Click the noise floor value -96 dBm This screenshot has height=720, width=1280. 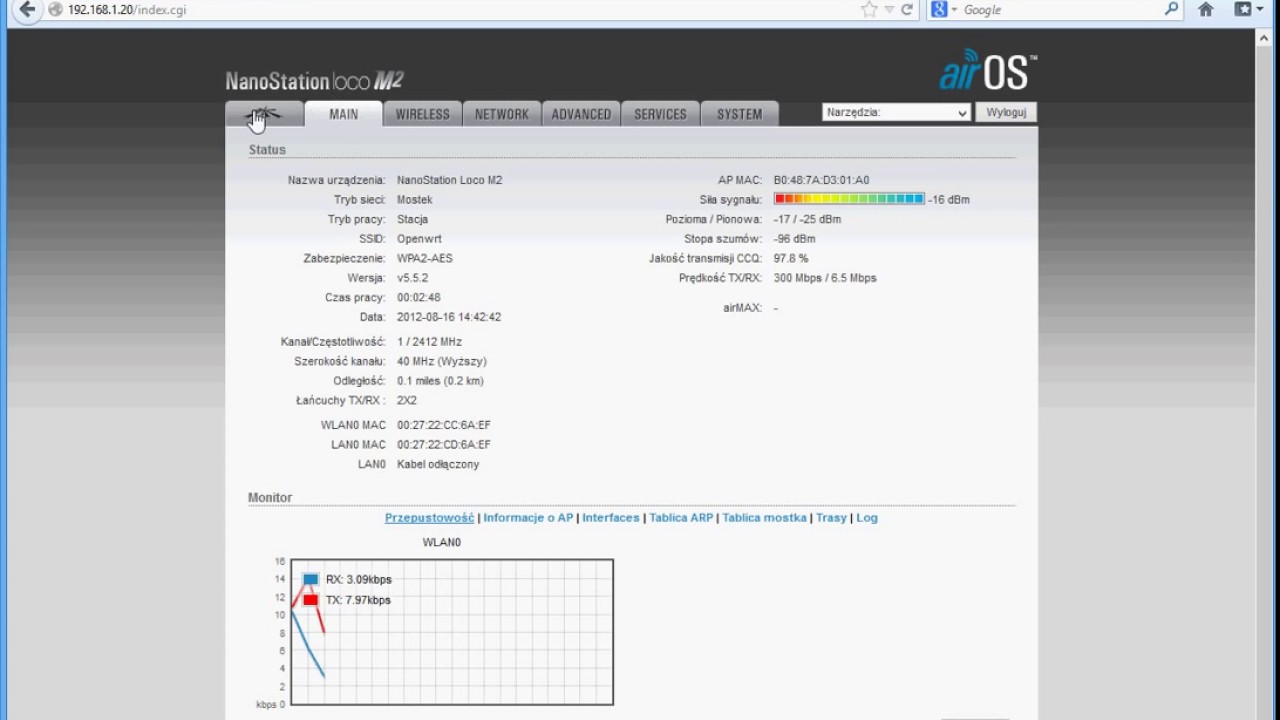click(x=794, y=239)
